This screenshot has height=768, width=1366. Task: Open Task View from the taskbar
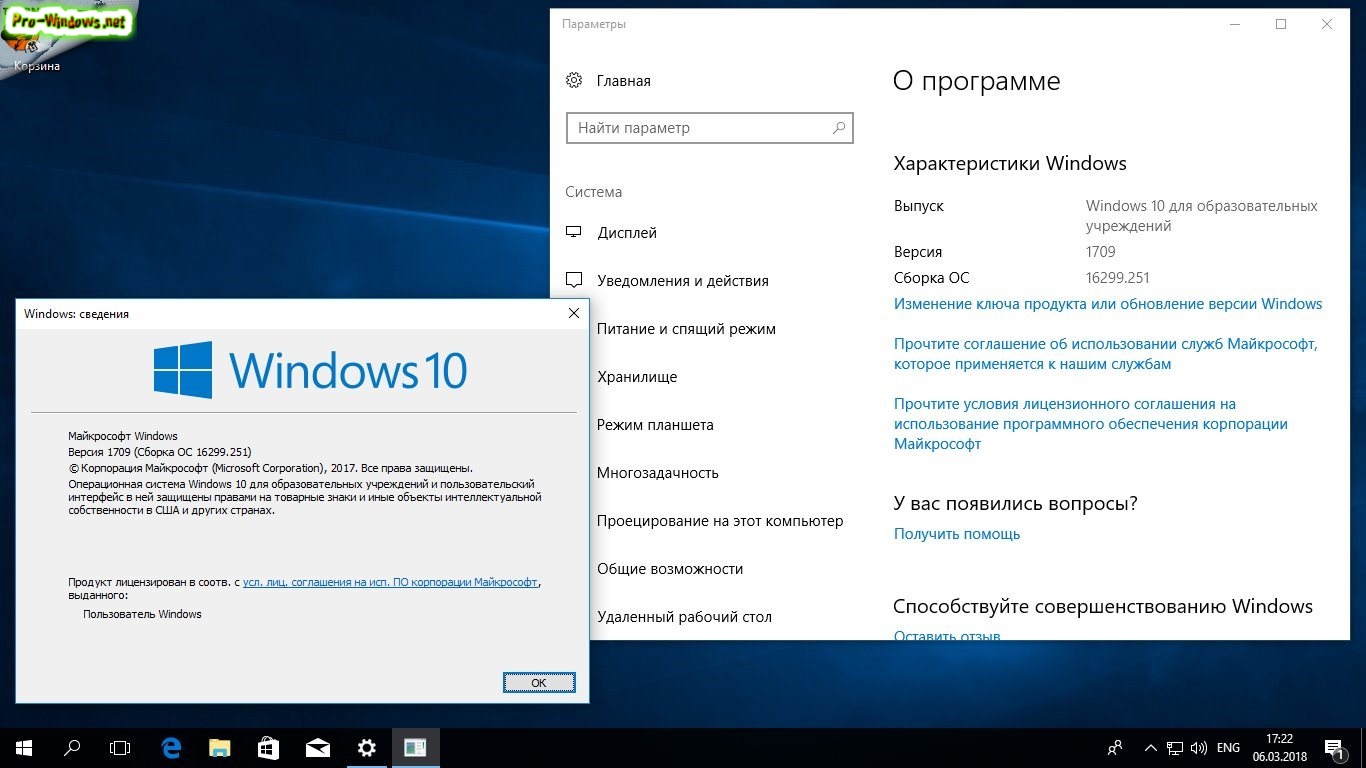coord(120,747)
